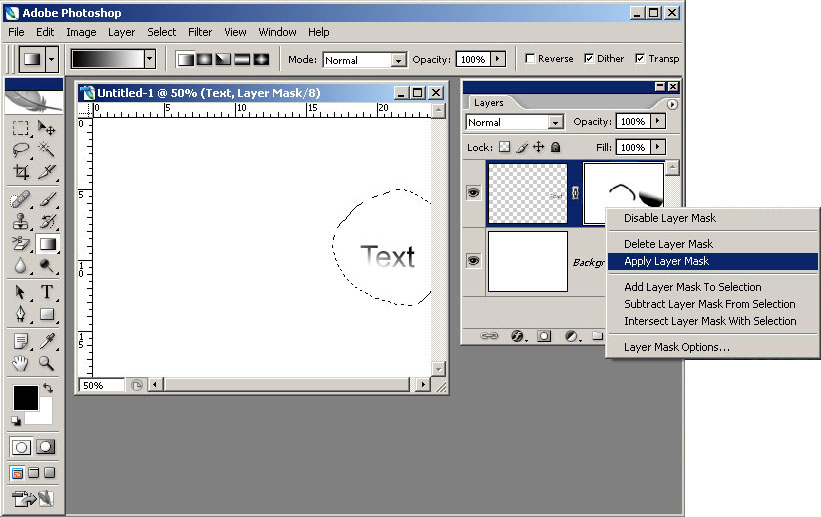Screen dimensions: 821x517
Task: Choose Delete Layer Mask
Action: click(713, 244)
